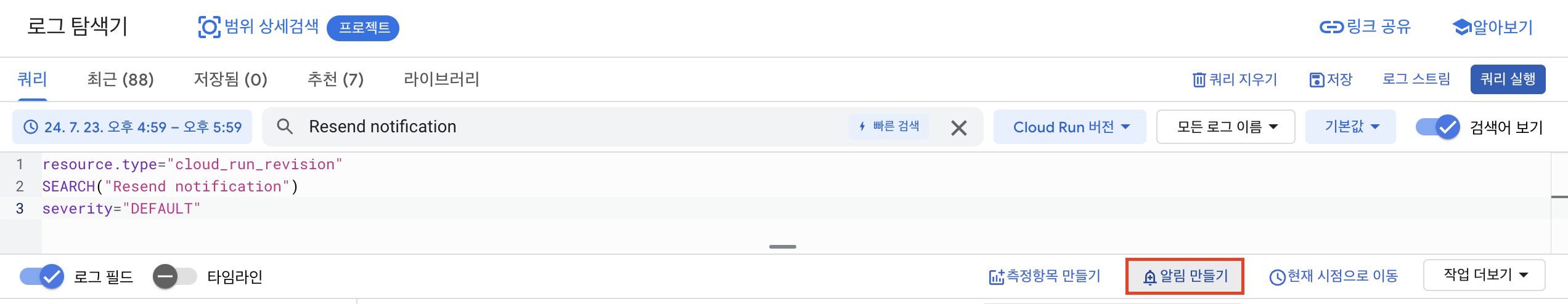Image resolution: width=1568 pixels, height=304 pixels.
Task: Click the save query disk icon
Action: [x=1317, y=79]
